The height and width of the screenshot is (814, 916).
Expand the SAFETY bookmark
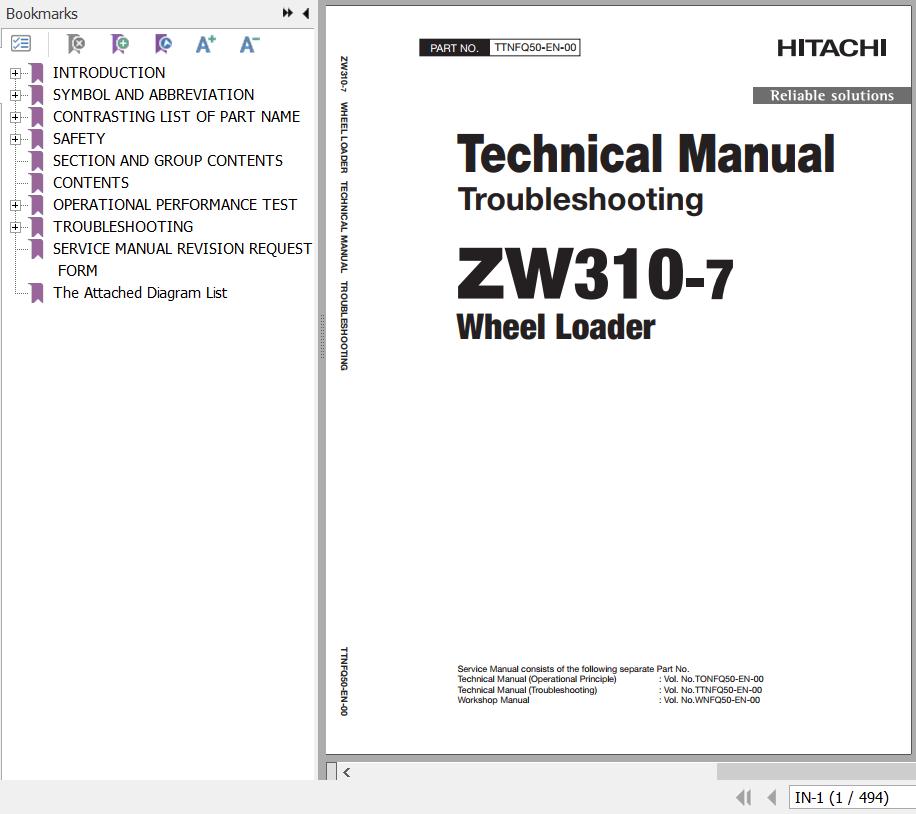15,139
